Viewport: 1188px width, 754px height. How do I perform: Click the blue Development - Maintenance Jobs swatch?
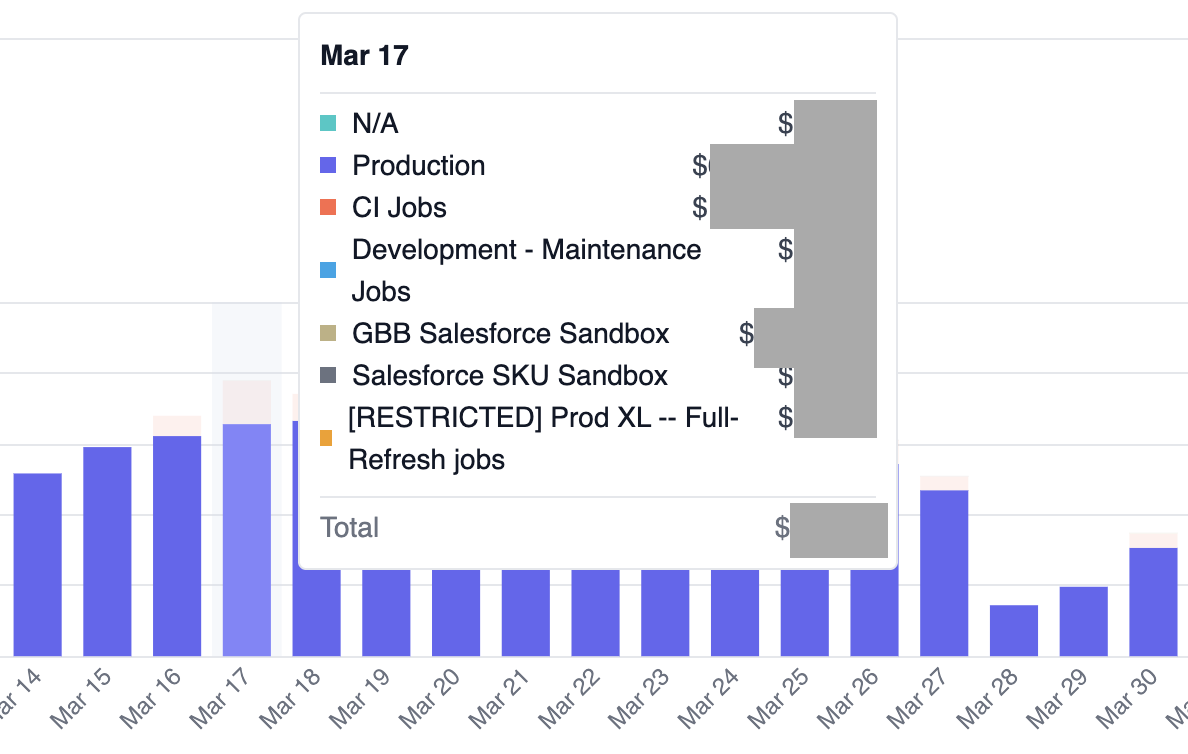326,270
